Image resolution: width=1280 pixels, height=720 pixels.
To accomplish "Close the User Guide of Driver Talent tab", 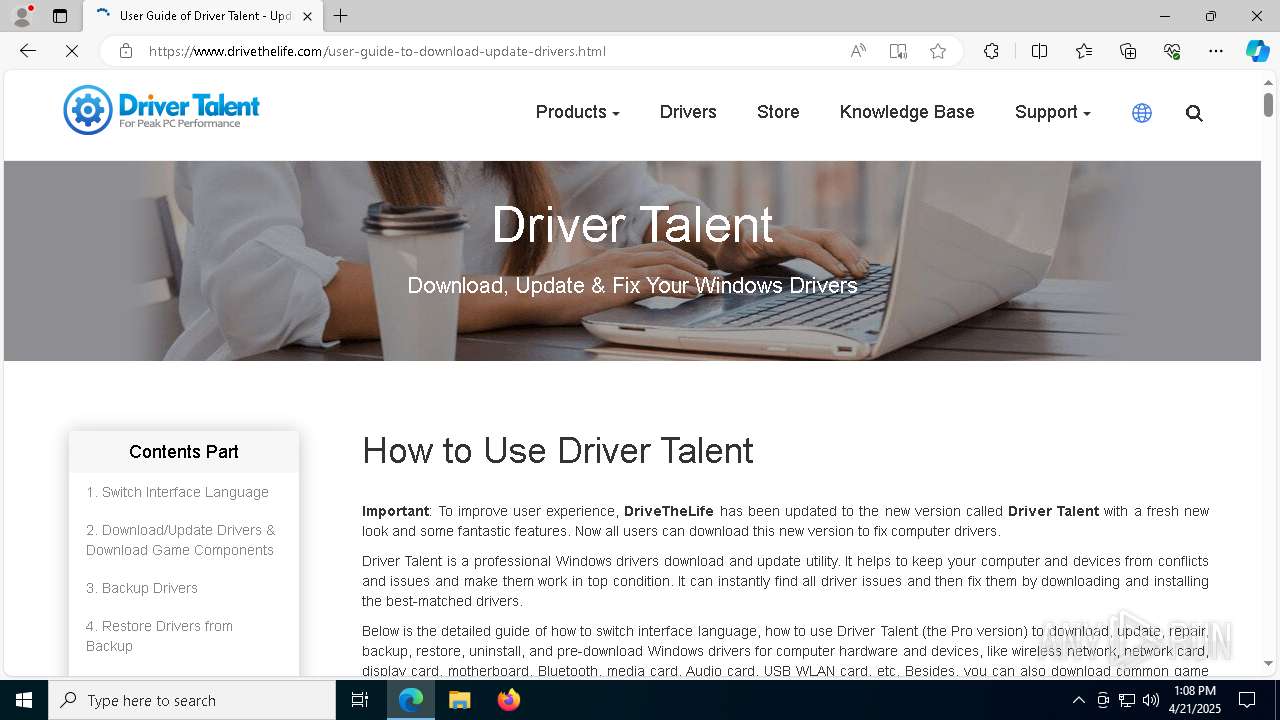I will click(x=308, y=16).
